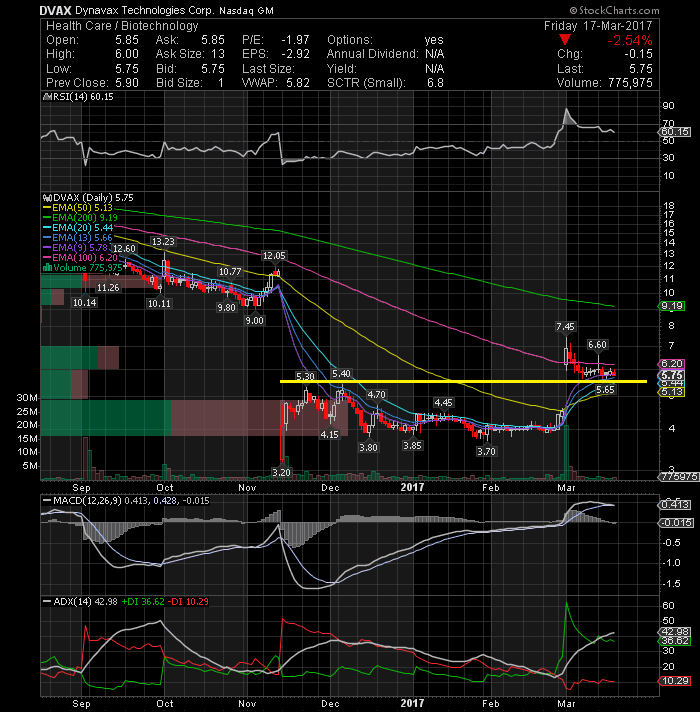Select the DVAX (Daily) 5.75 legend entry

coord(88,198)
